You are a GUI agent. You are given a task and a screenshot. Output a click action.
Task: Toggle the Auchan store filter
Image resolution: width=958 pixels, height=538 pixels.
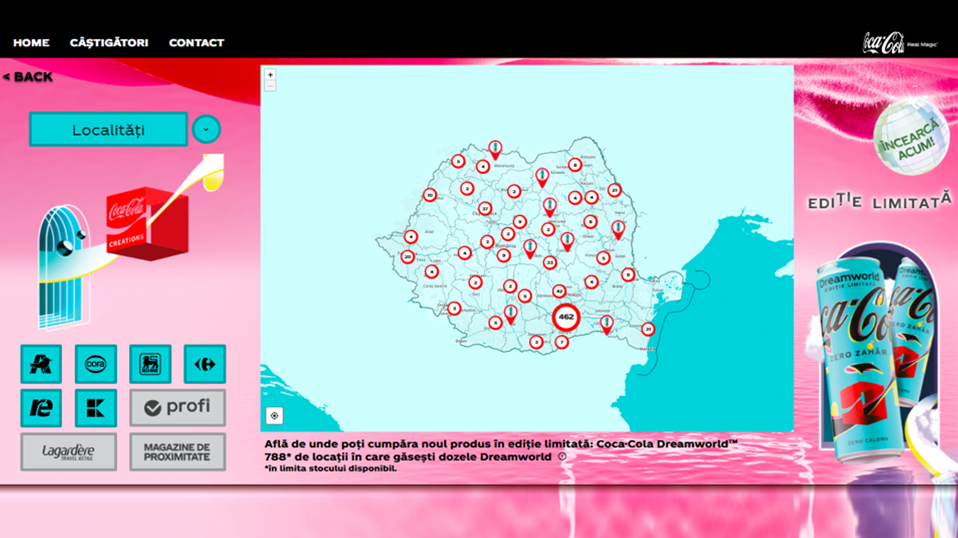[x=41, y=364]
